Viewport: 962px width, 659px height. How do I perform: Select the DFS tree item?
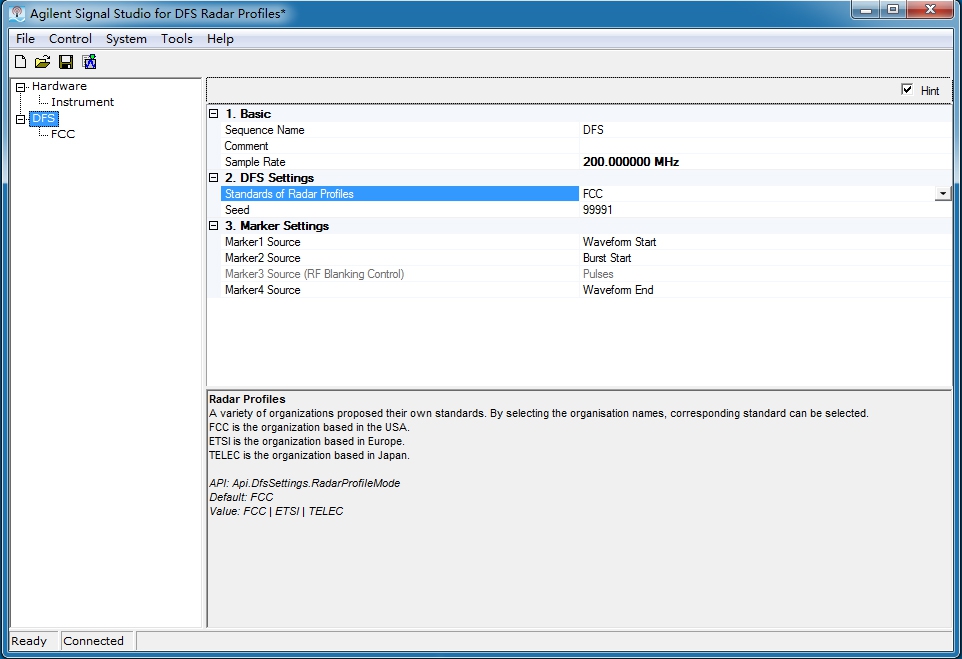pyautogui.click(x=44, y=118)
